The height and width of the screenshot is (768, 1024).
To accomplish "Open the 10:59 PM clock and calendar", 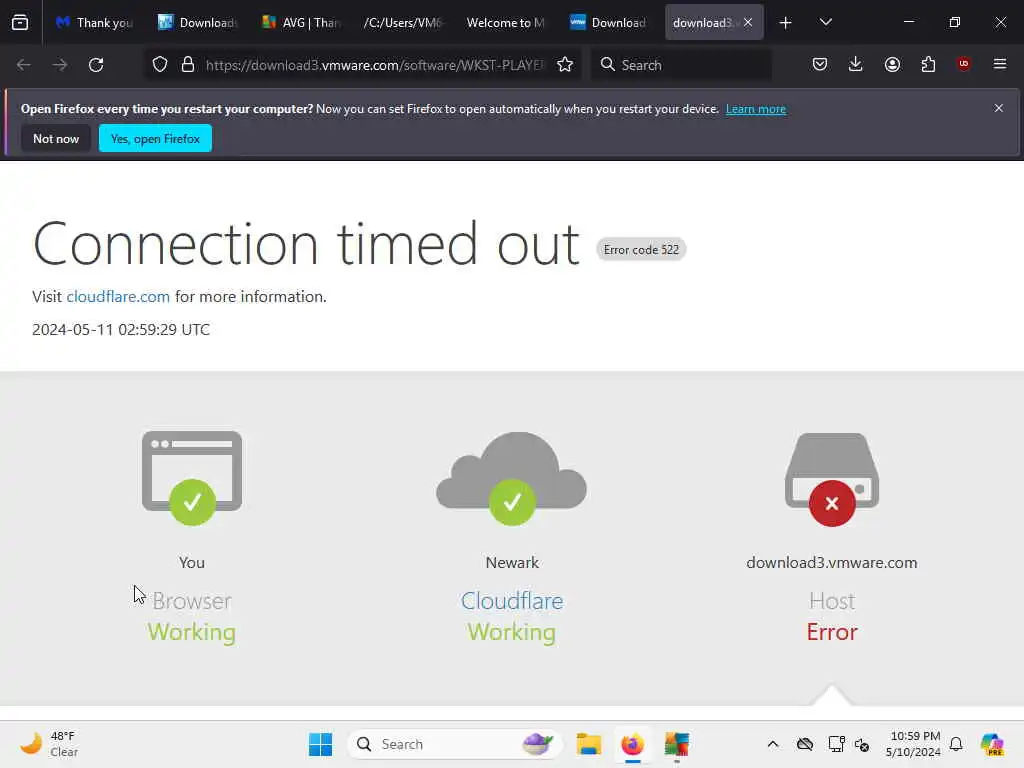I will coord(913,744).
